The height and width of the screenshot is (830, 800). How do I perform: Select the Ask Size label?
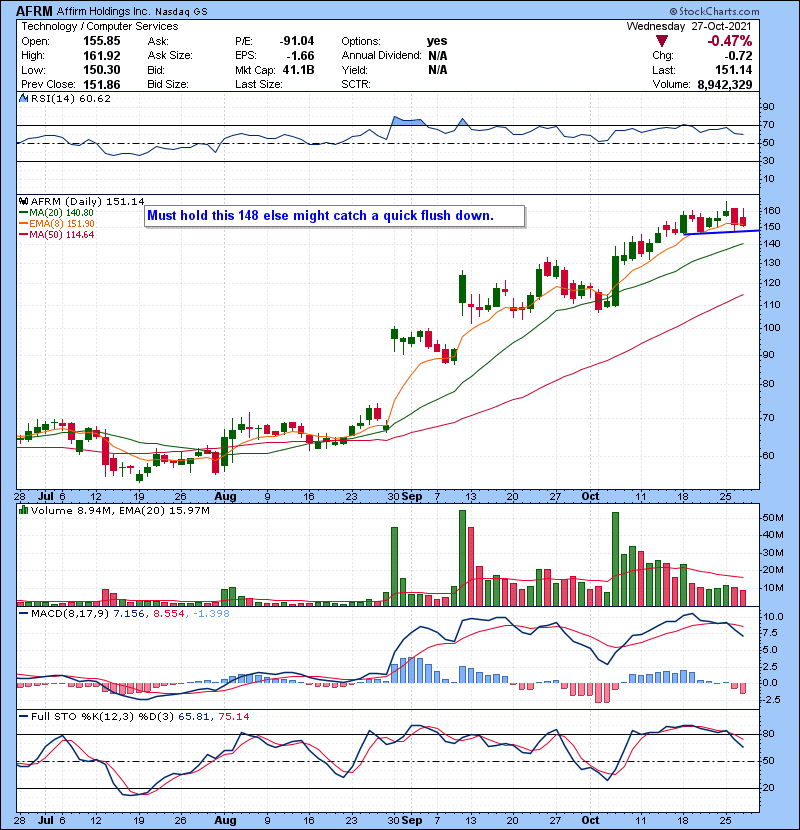(170, 56)
